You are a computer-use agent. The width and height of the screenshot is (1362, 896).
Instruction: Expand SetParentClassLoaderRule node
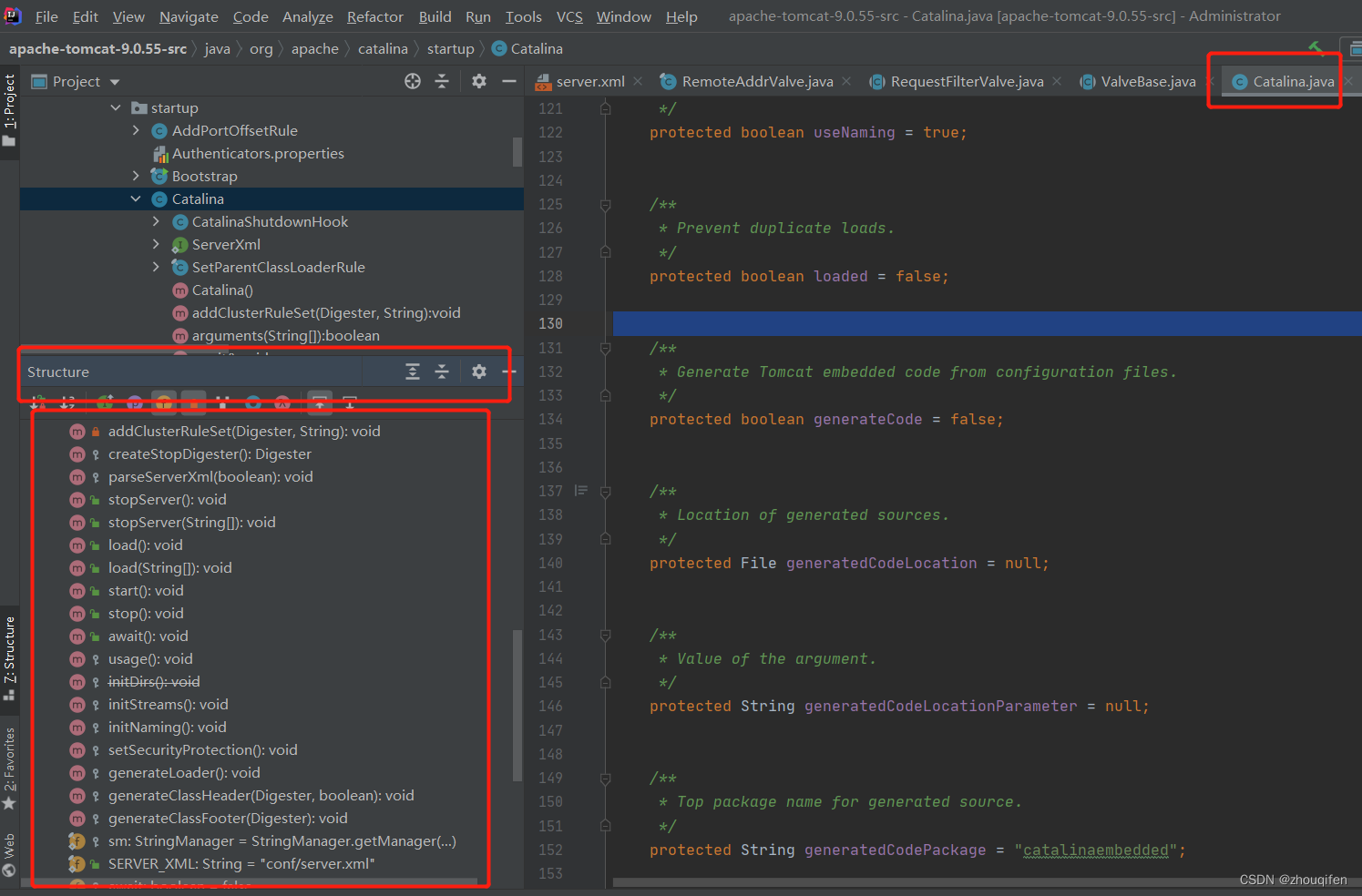point(156,267)
